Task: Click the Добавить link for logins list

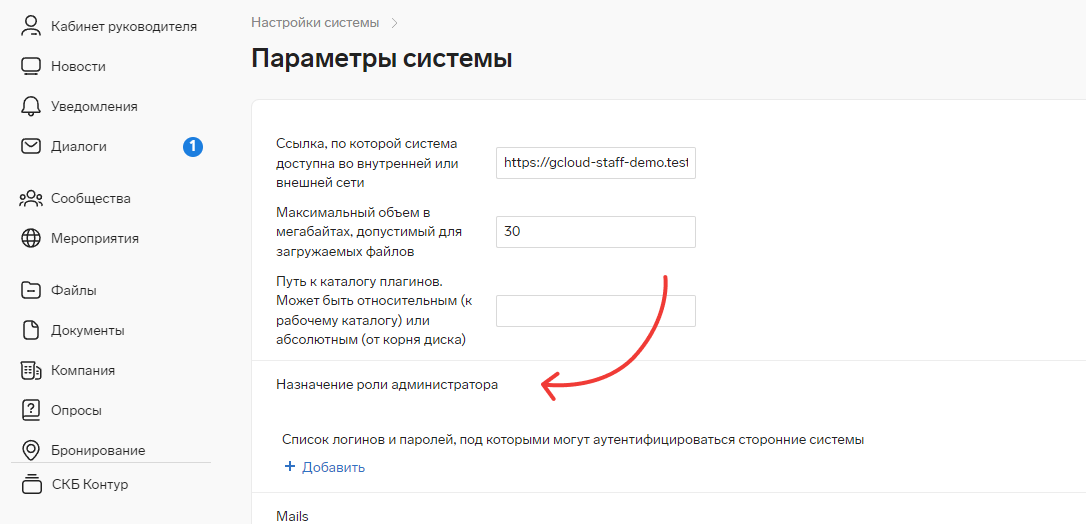Action: pos(333,467)
